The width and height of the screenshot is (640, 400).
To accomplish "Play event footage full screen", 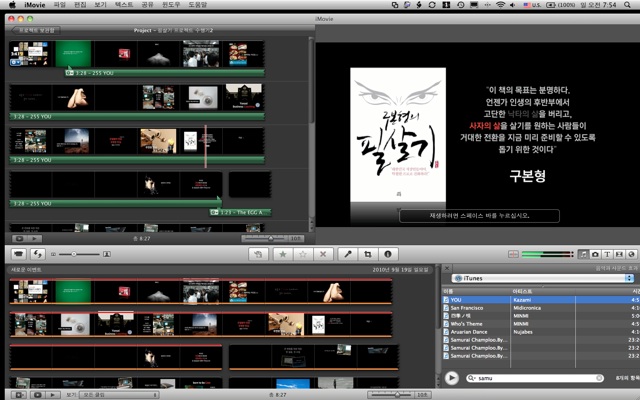I will click(x=38, y=395).
